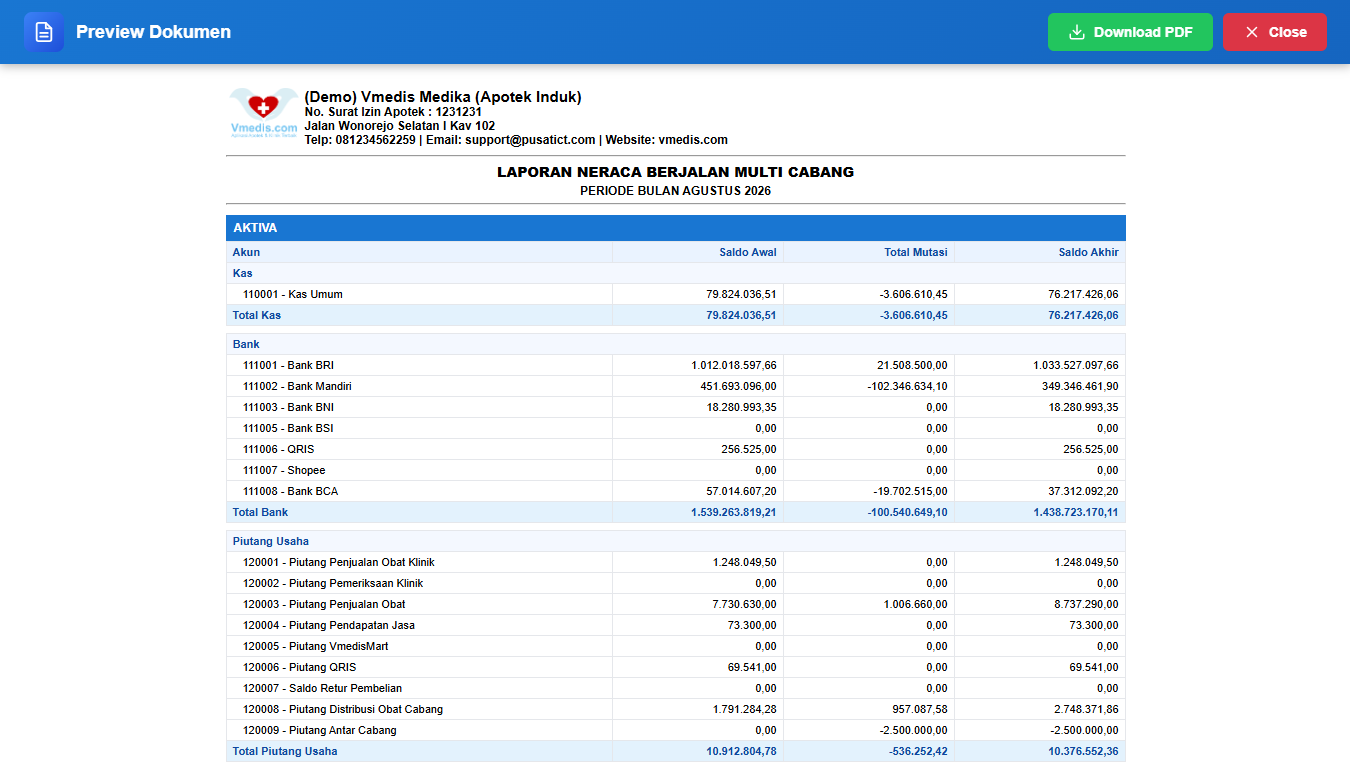Screen dimensions: 1350x763
Task: Select the 111006 - QRIS account row
Action: coord(676,449)
